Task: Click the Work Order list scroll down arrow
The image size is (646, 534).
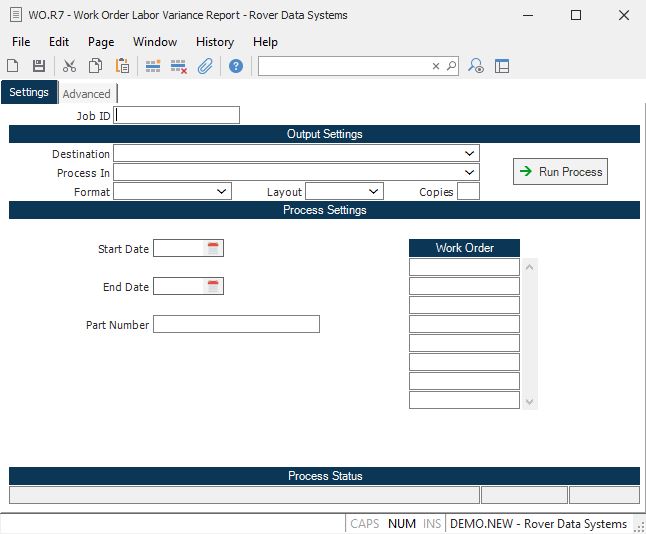Action: pyautogui.click(x=530, y=402)
